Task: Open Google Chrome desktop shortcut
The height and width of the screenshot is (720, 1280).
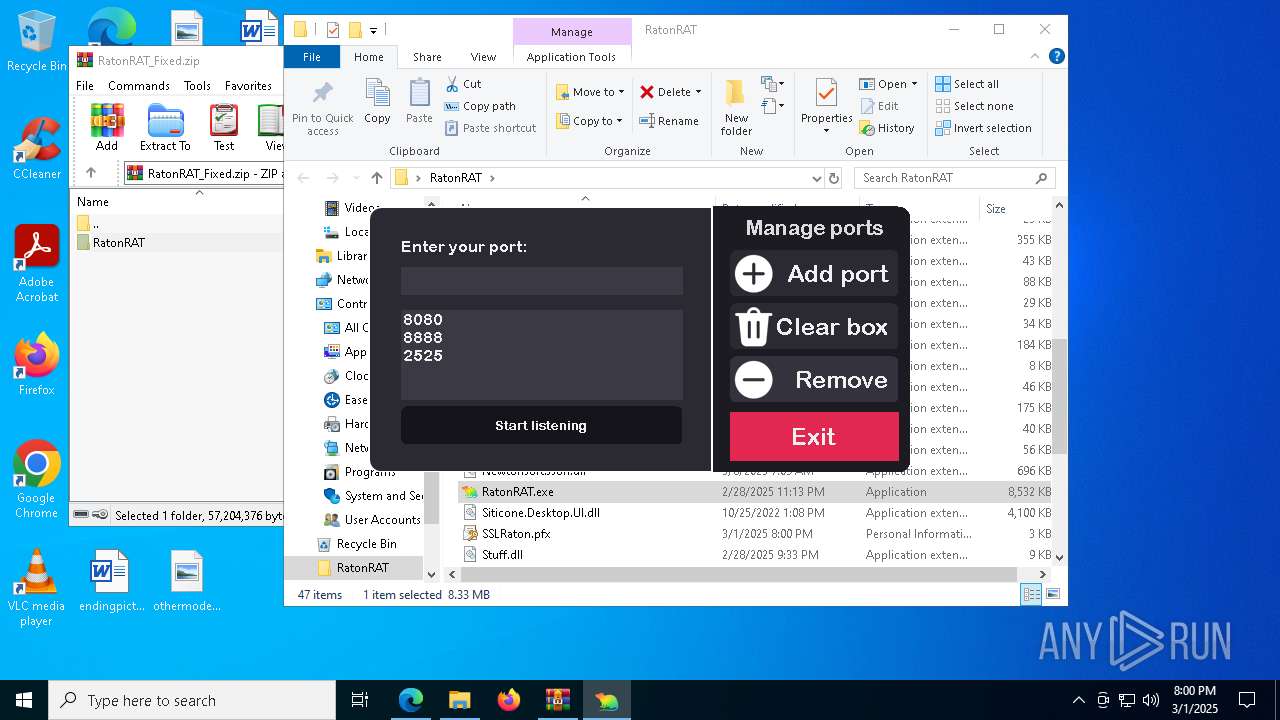Action: (37, 480)
